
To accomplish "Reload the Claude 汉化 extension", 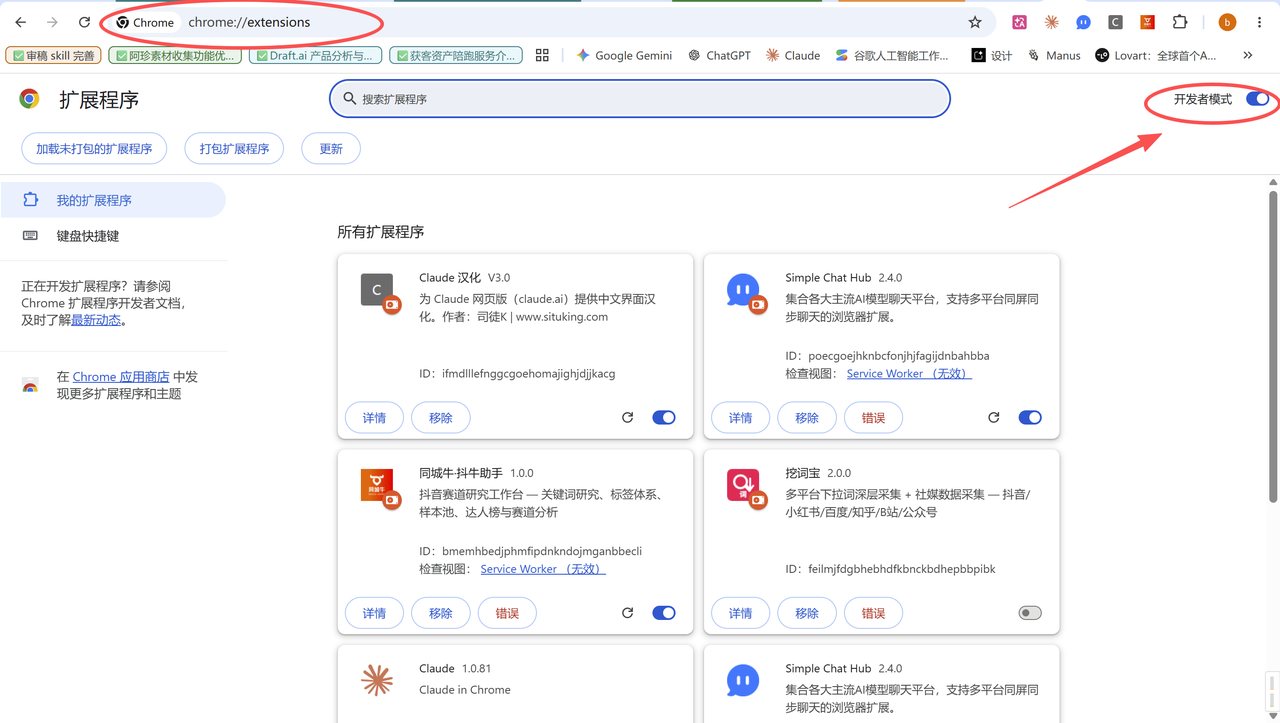I will coord(627,417).
